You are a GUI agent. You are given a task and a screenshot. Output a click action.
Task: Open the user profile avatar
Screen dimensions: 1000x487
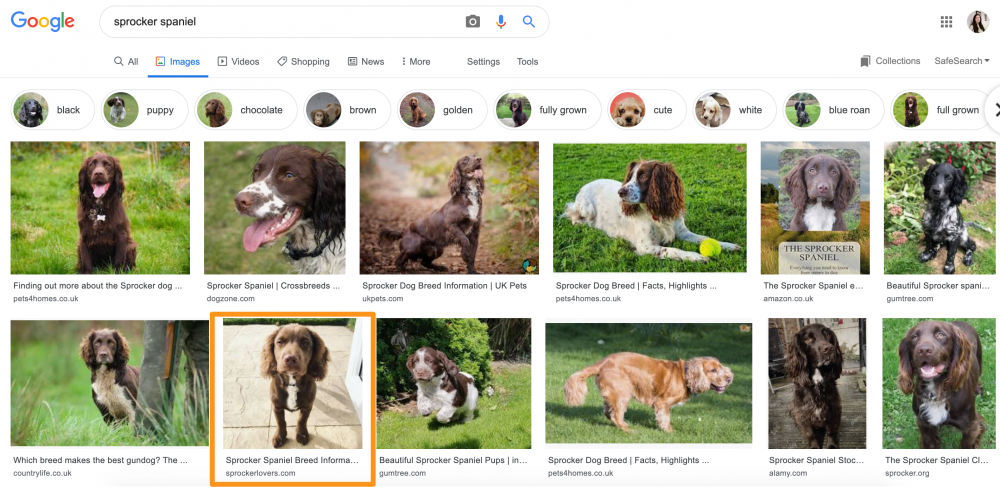[977, 22]
